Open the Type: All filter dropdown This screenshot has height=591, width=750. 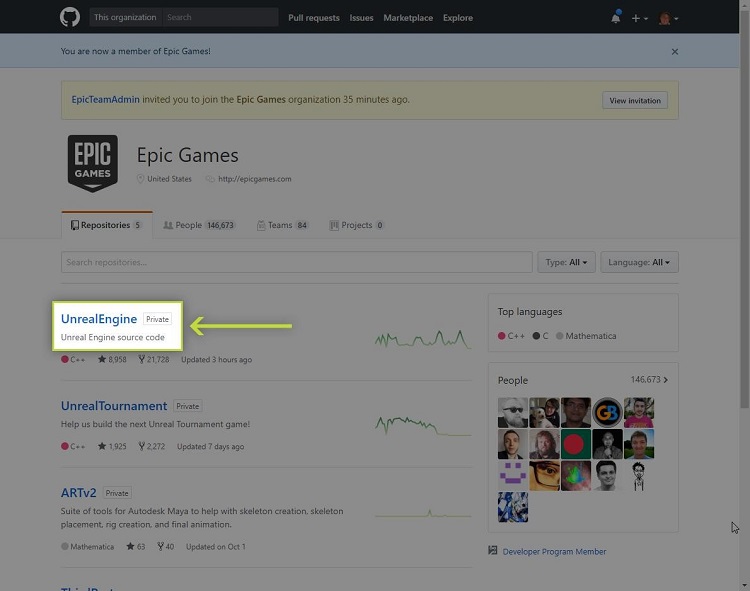[566, 262]
